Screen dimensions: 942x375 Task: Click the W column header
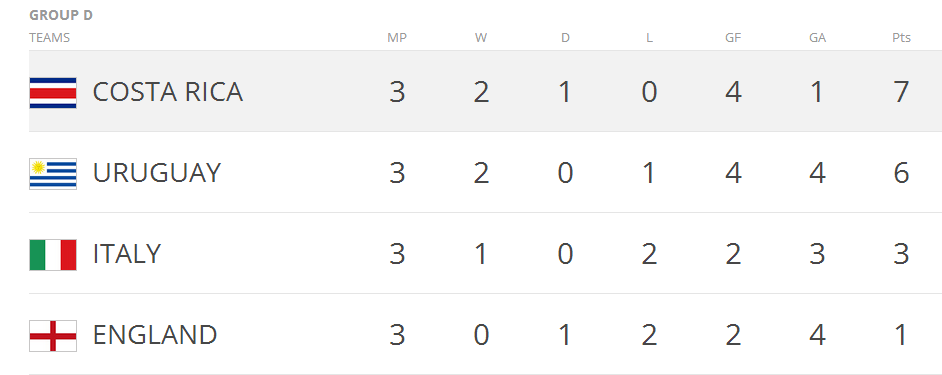(x=481, y=38)
